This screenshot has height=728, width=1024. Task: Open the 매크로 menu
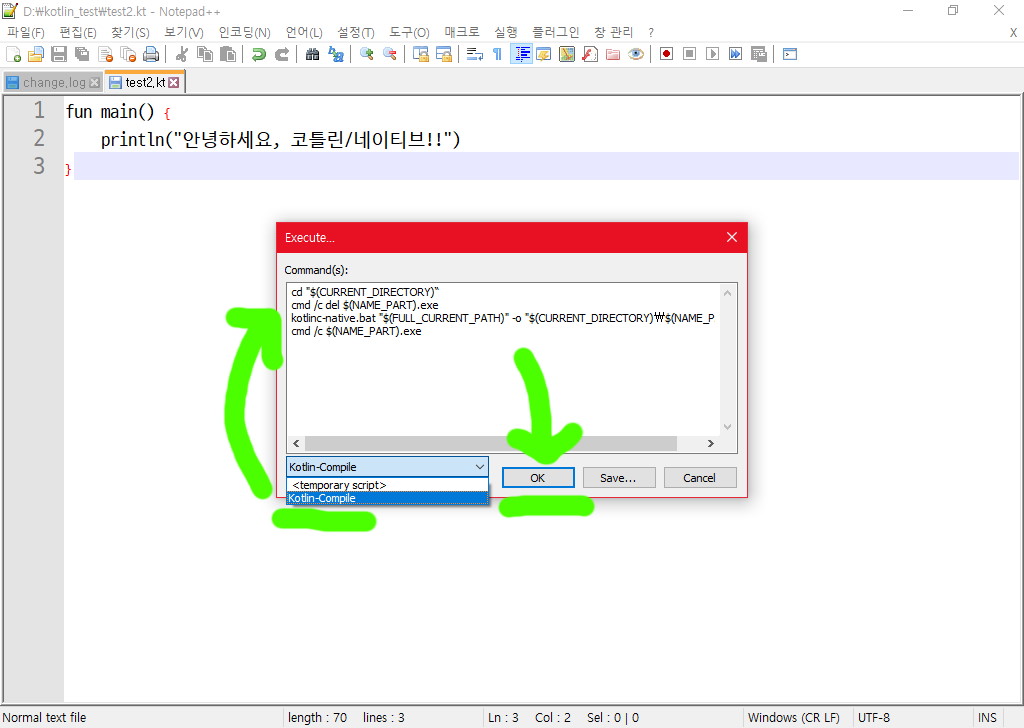[462, 32]
